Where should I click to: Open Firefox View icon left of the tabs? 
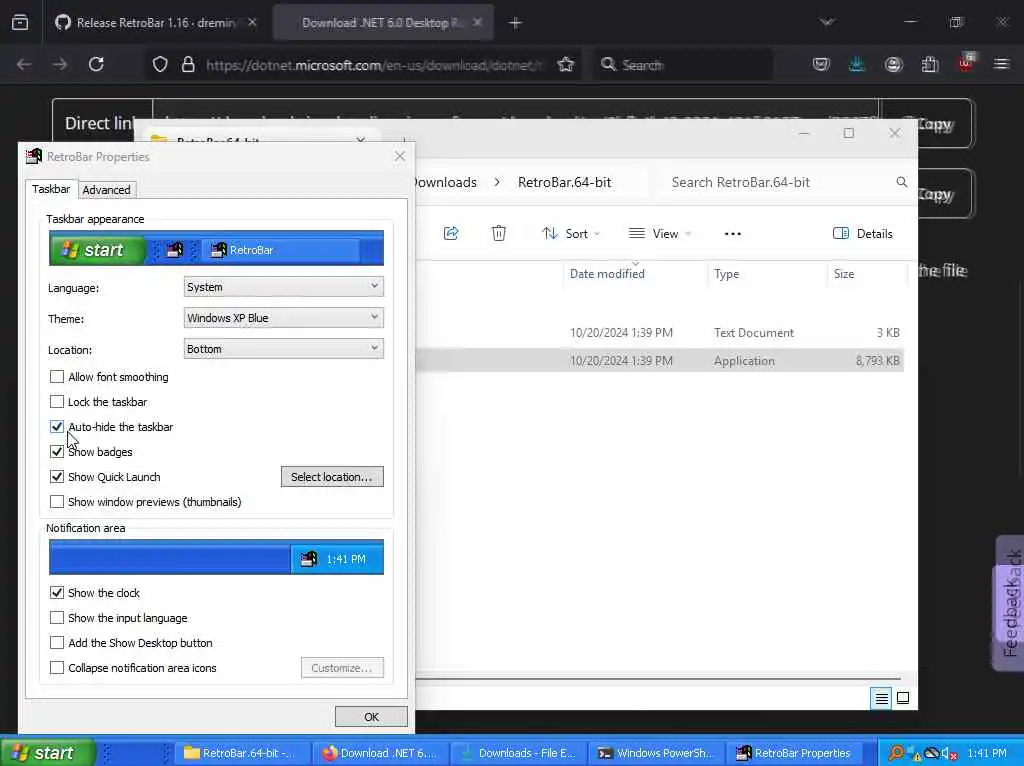coord(20,23)
